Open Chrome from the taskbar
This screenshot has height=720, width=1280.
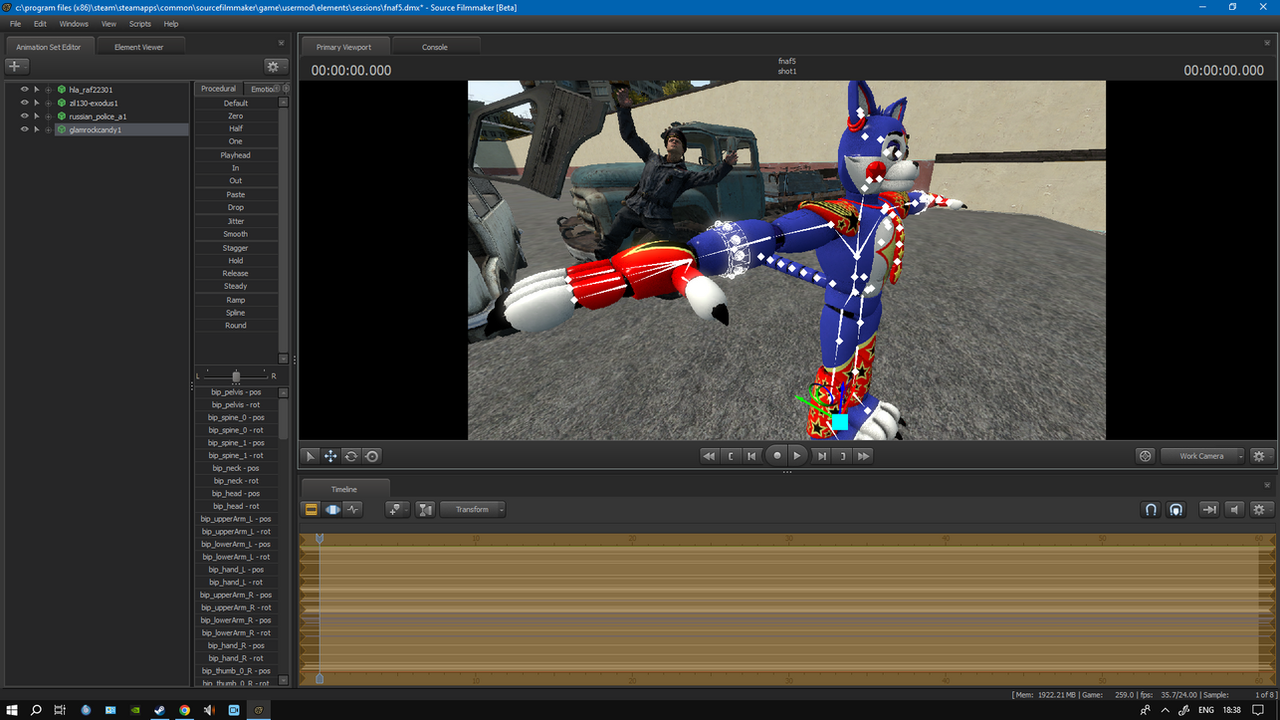tap(185, 710)
